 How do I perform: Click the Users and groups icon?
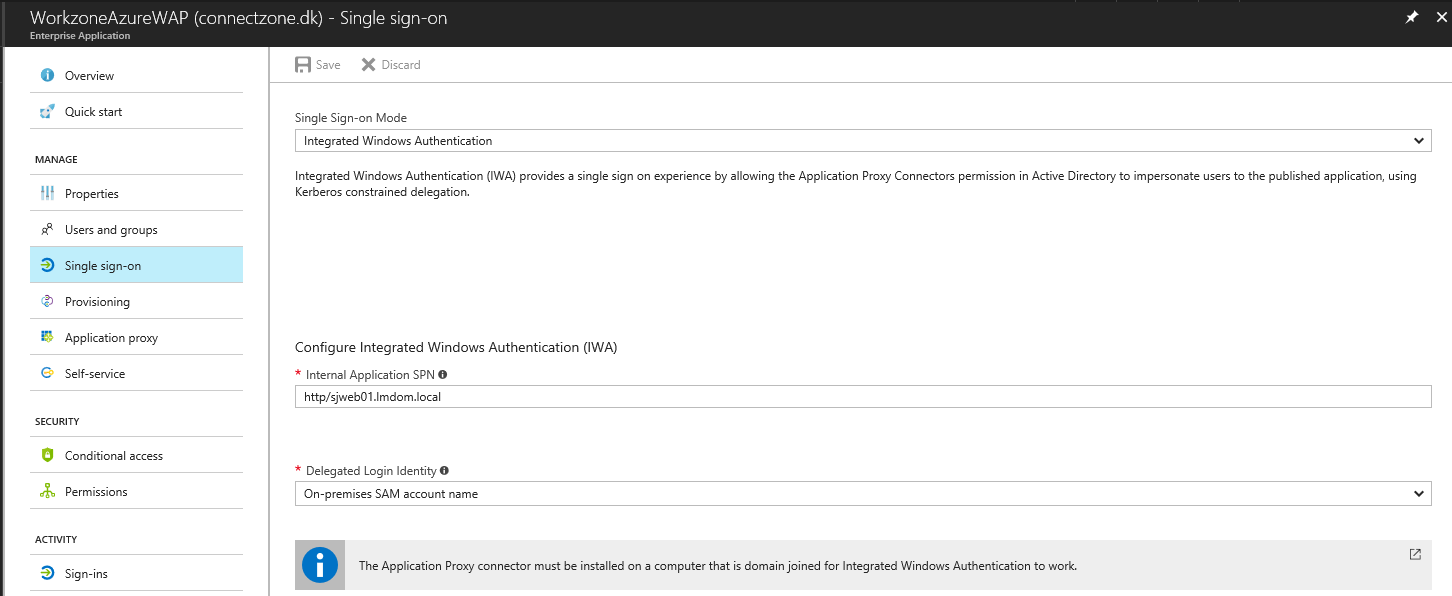[x=47, y=229]
